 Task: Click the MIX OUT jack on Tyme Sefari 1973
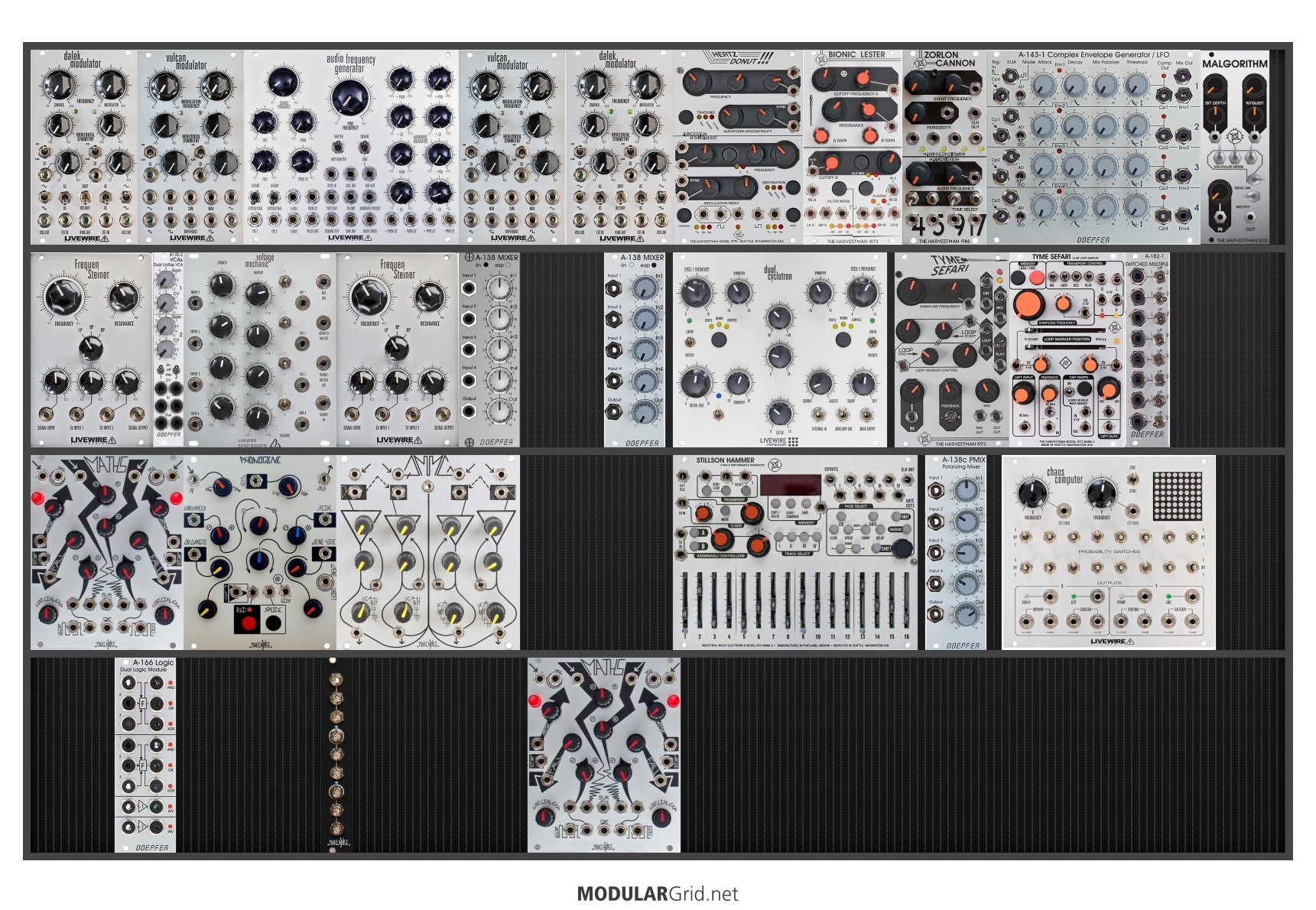pyautogui.click(x=980, y=415)
